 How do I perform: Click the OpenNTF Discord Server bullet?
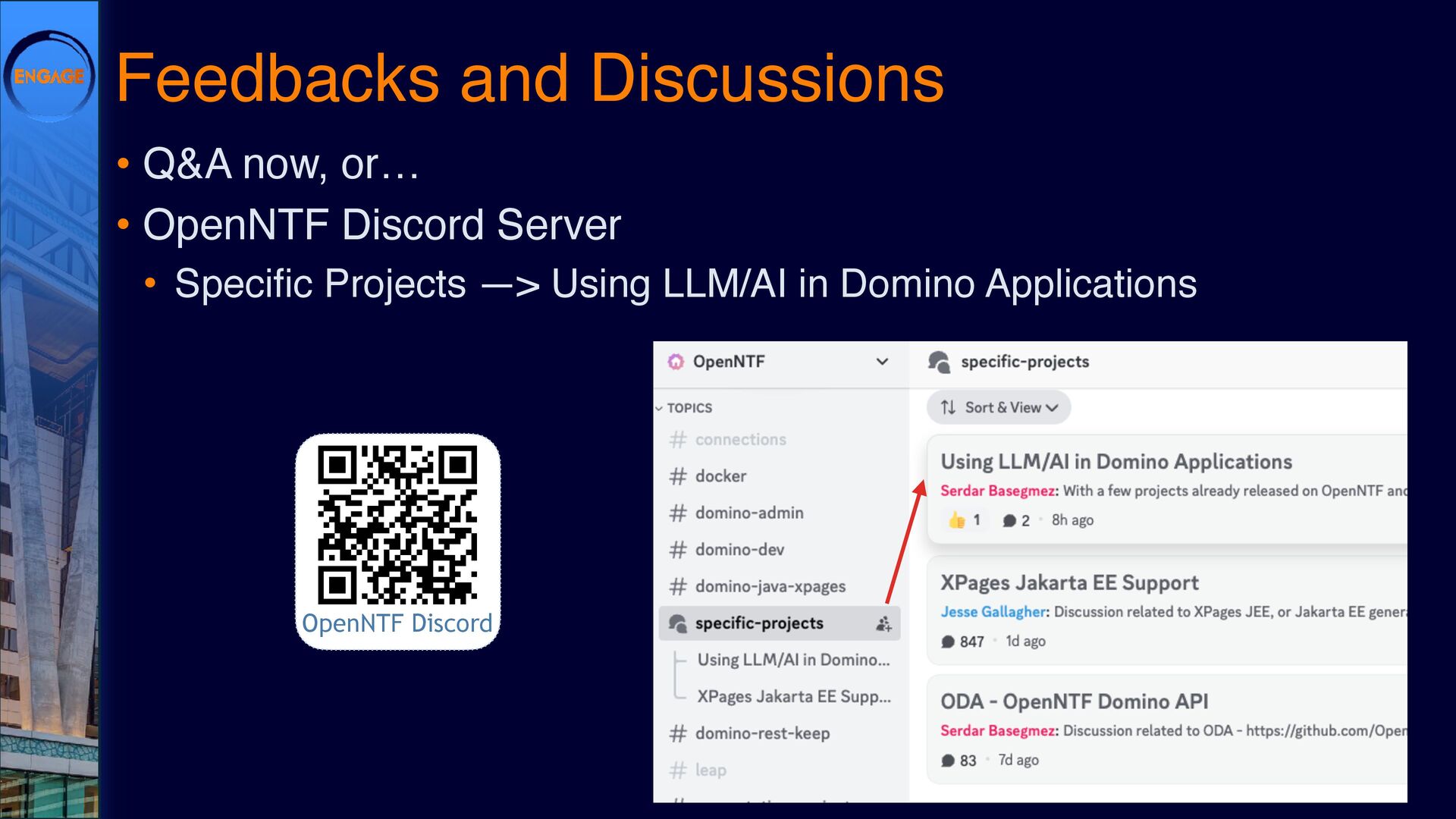point(381,225)
